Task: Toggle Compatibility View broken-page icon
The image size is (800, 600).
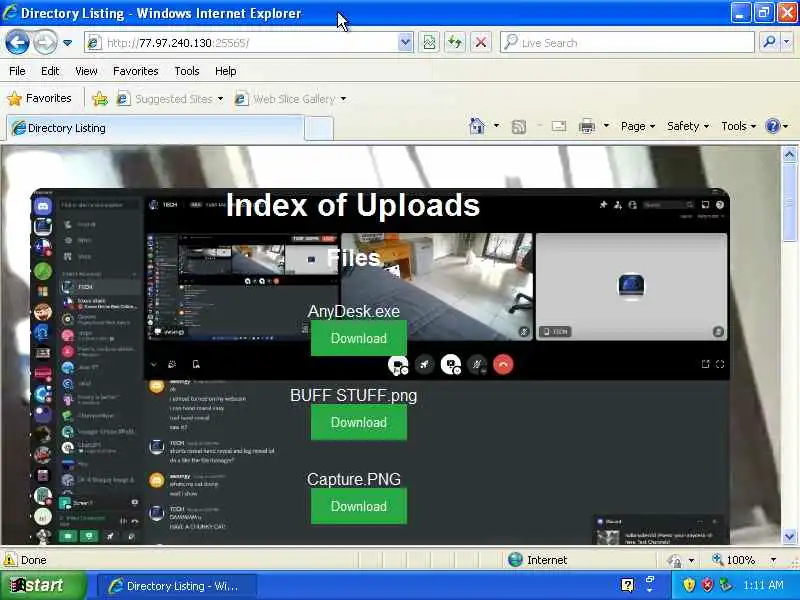Action: [429, 43]
